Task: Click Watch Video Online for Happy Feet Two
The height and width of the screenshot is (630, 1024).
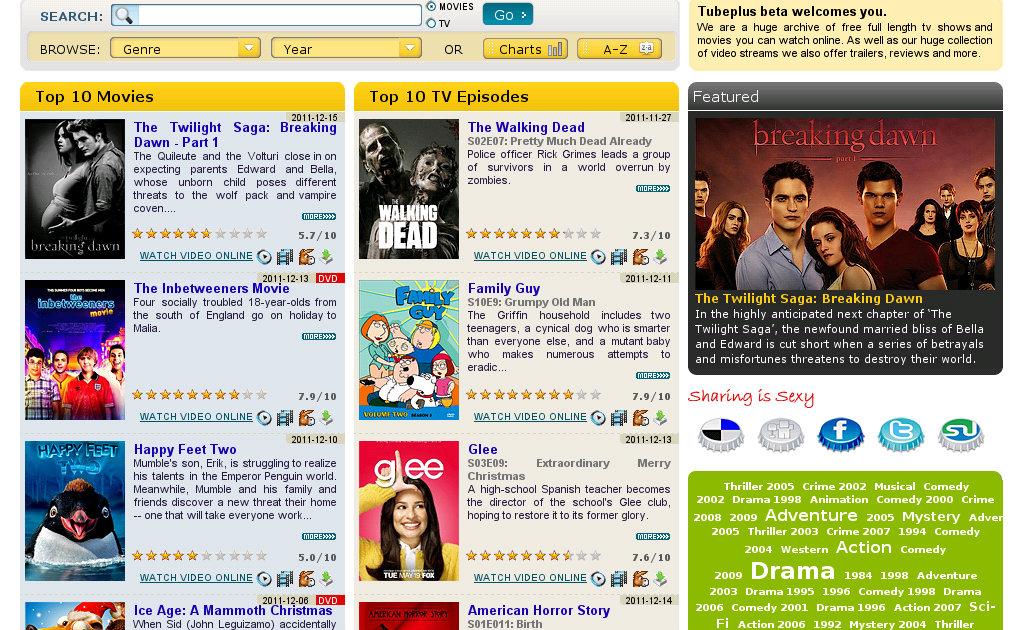Action: [x=196, y=578]
